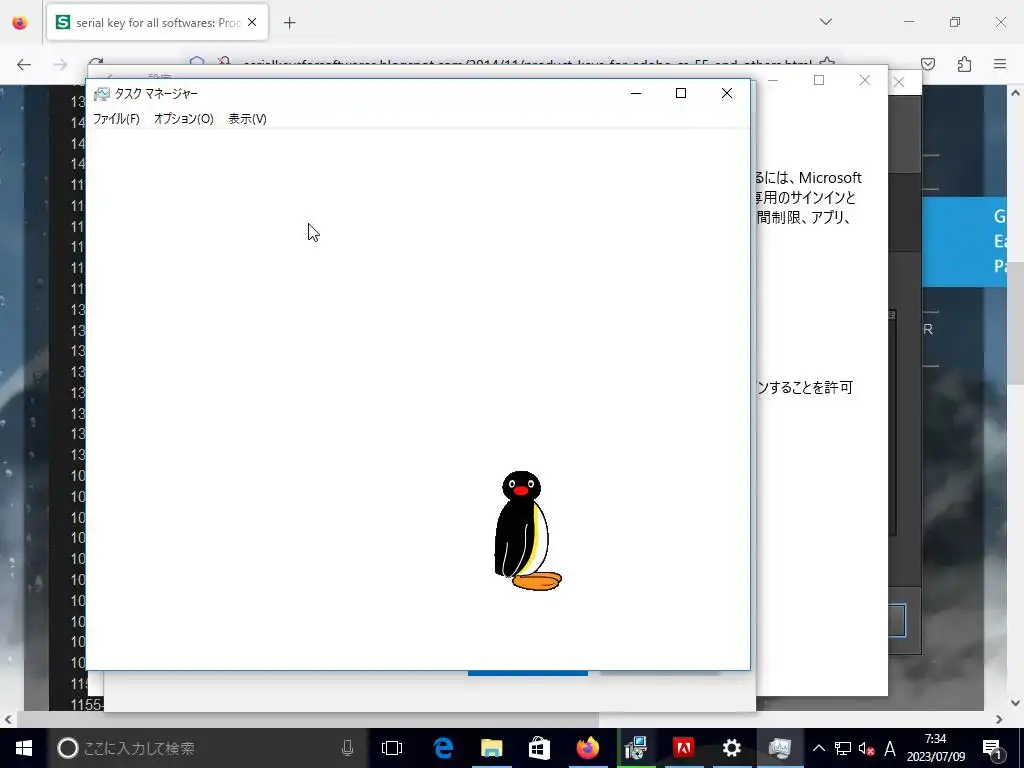The height and width of the screenshot is (768, 1024).
Task: Click the Pingu penguin image
Action: (527, 531)
